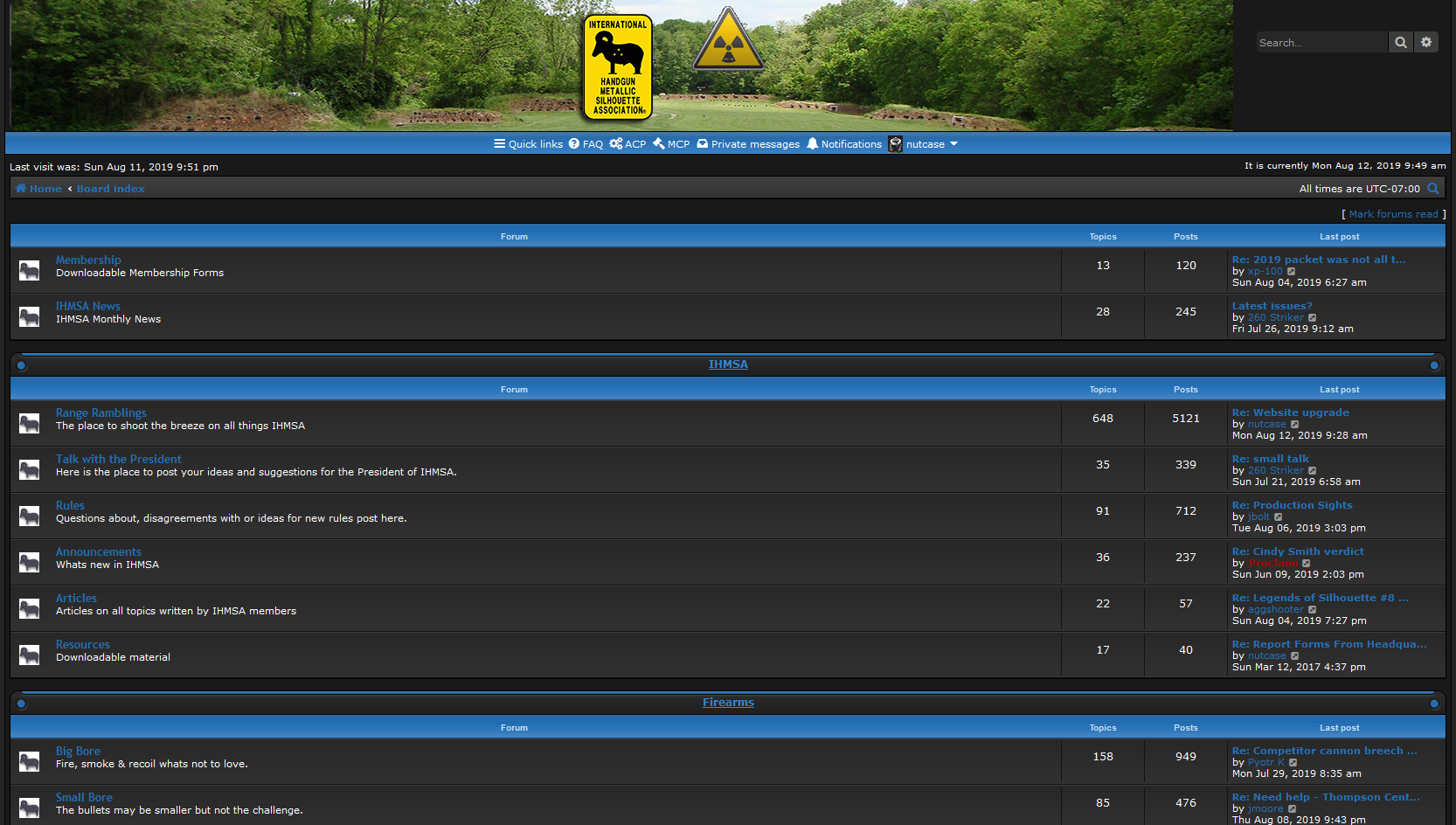Viewport: 1456px width, 825px height.
Task: Click the Talk with the President status icon
Action: (30, 469)
